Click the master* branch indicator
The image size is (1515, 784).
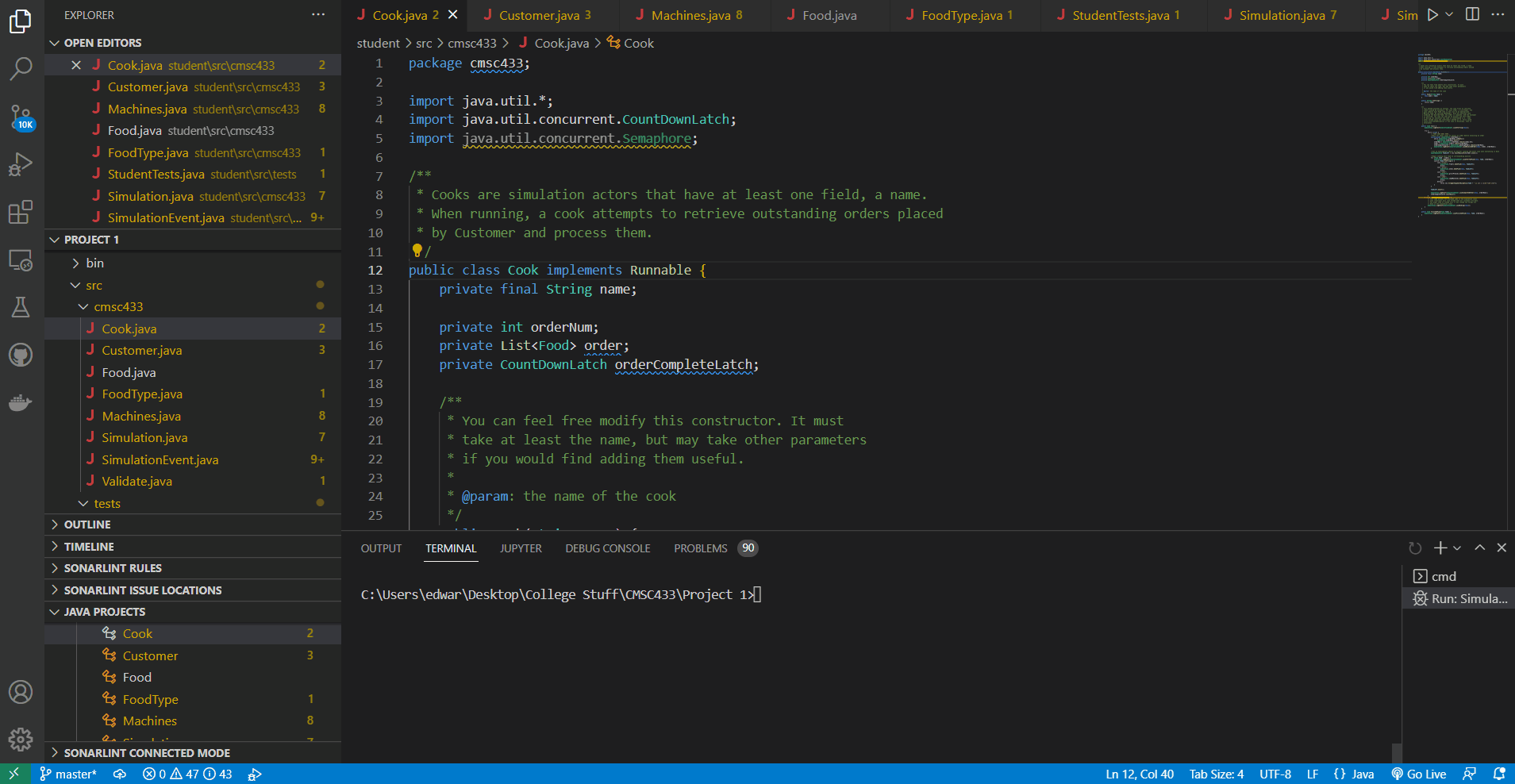pyautogui.click(x=68, y=774)
